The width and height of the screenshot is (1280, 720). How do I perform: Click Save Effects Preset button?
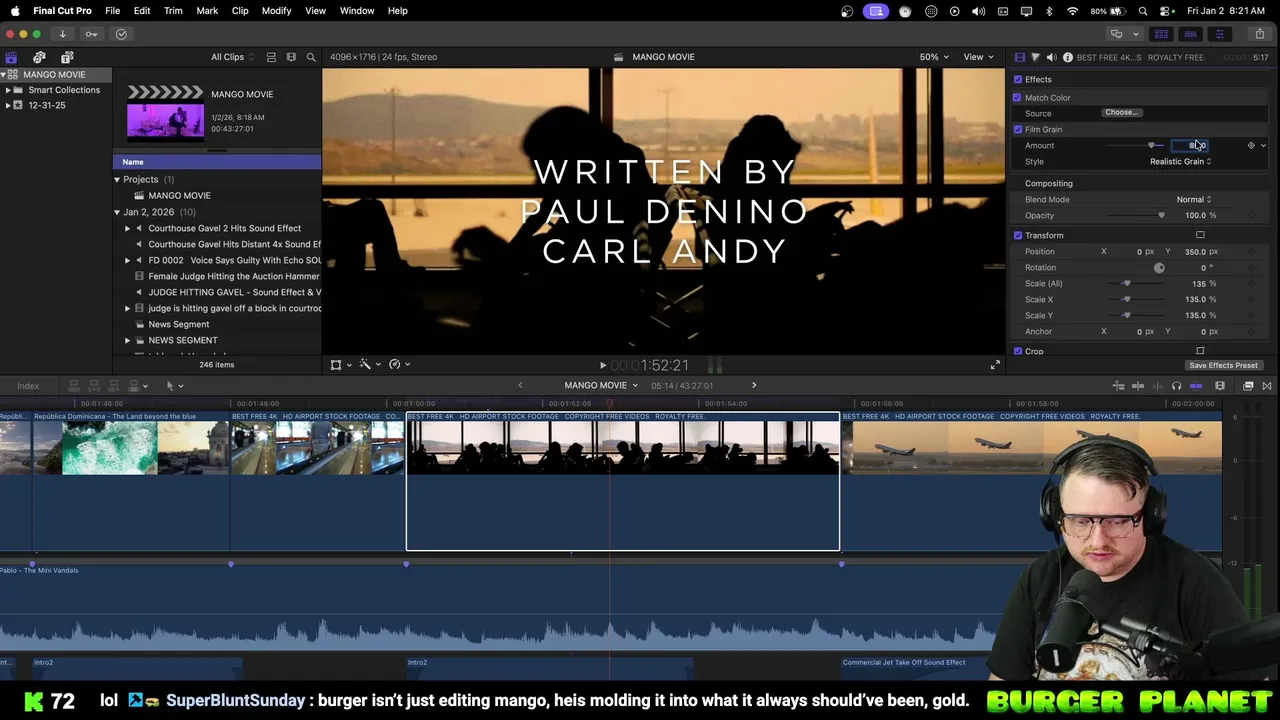[1223, 365]
